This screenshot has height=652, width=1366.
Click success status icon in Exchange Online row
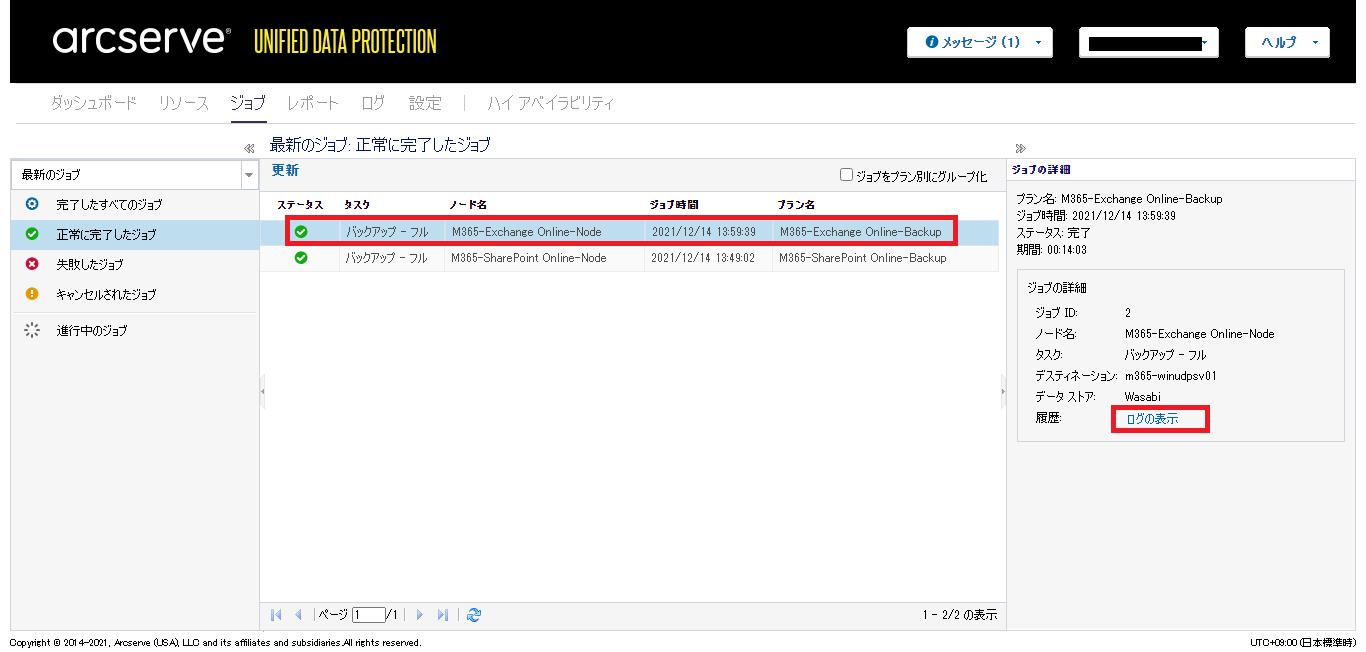pos(301,232)
